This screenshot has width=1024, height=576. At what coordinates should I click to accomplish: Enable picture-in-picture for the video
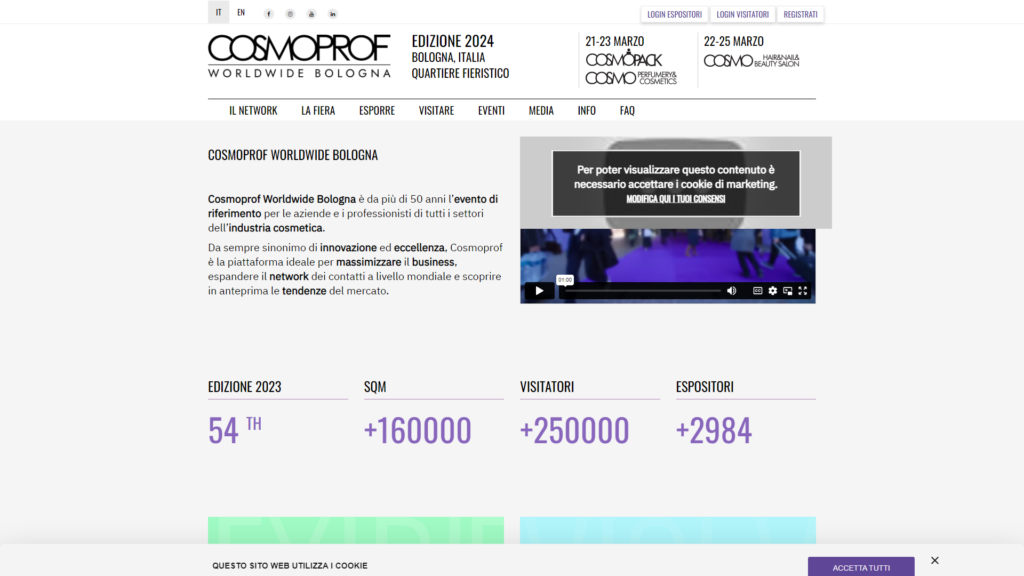click(x=788, y=291)
